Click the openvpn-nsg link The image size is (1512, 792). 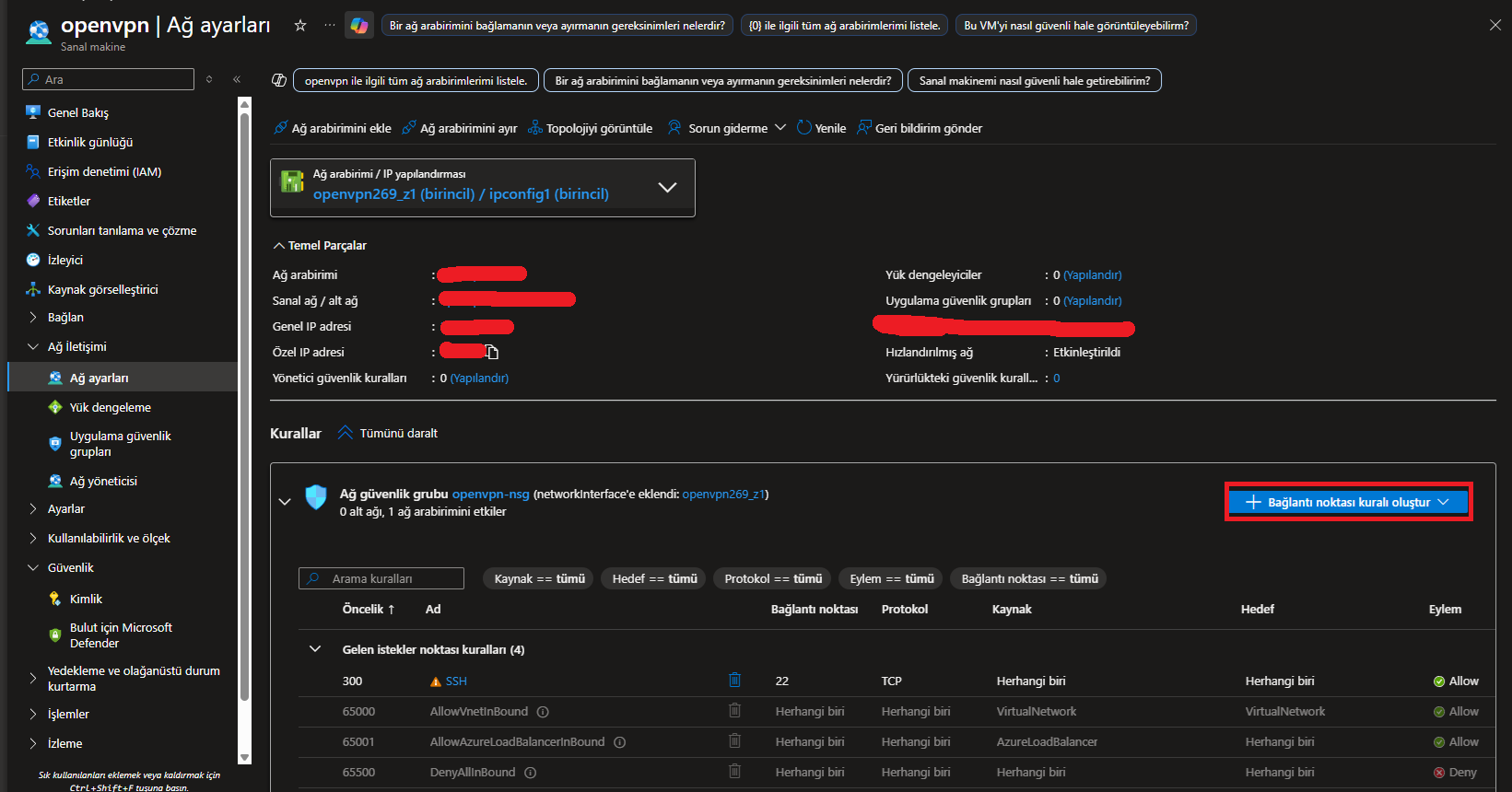[490, 494]
